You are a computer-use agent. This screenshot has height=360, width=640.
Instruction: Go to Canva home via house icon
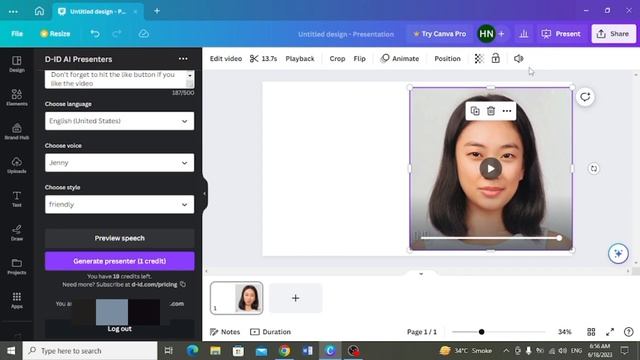39,11
